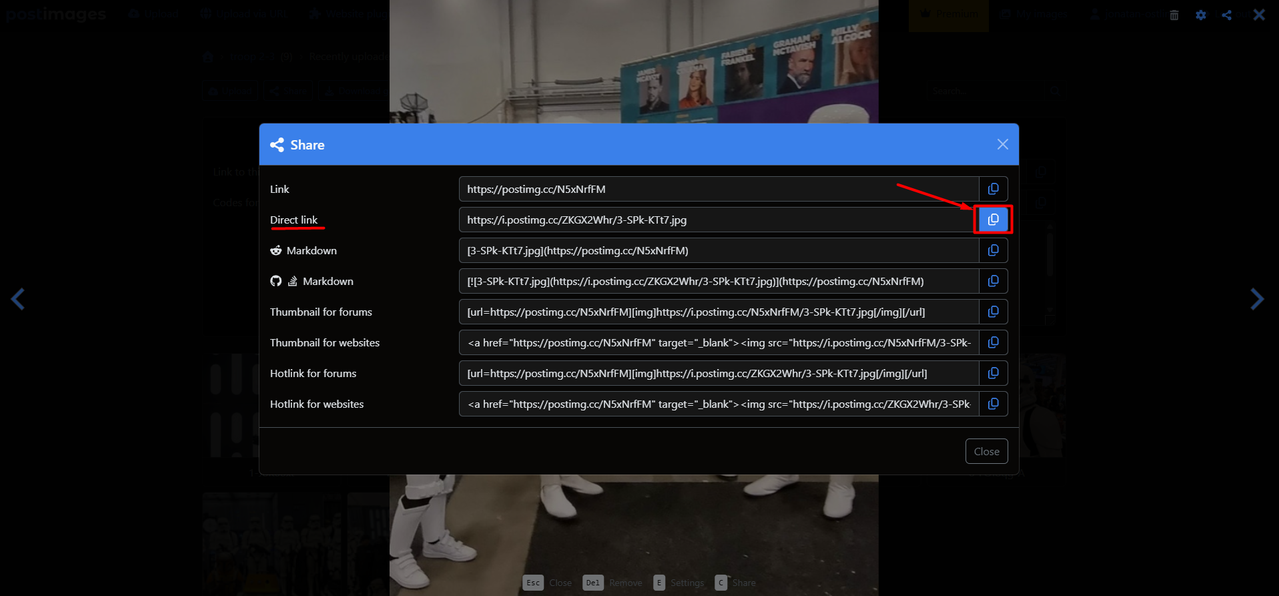Screen dimensions: 1279x596
Task: Click the Close button in Share dialog
Action: [986, 451]
